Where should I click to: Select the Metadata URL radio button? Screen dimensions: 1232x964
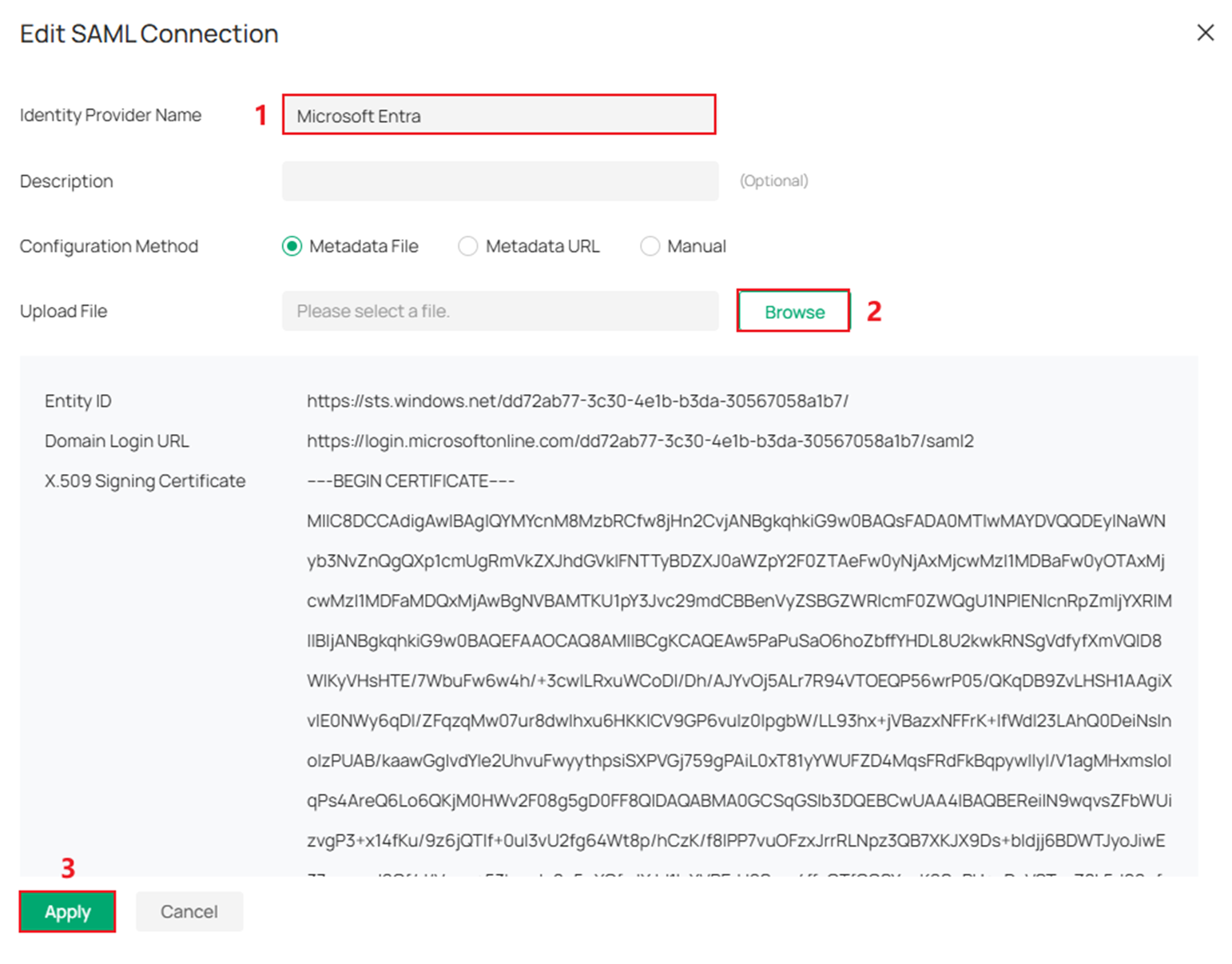(467, 246)
